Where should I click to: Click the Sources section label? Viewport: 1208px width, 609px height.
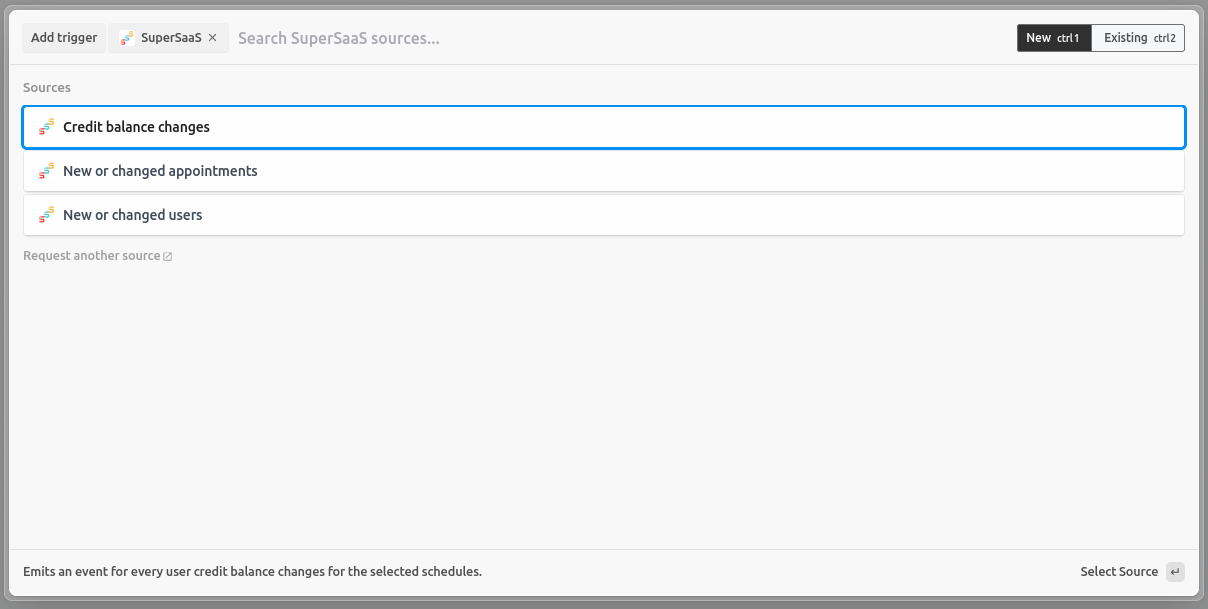(x=46, y=87)
